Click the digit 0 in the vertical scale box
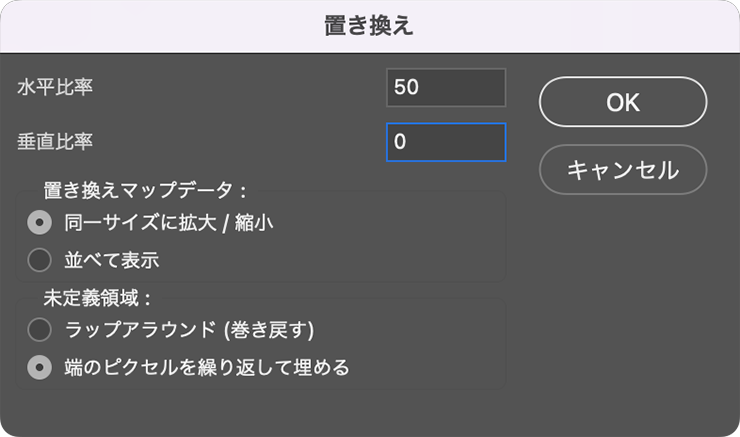740x437 pixels. 400,142
